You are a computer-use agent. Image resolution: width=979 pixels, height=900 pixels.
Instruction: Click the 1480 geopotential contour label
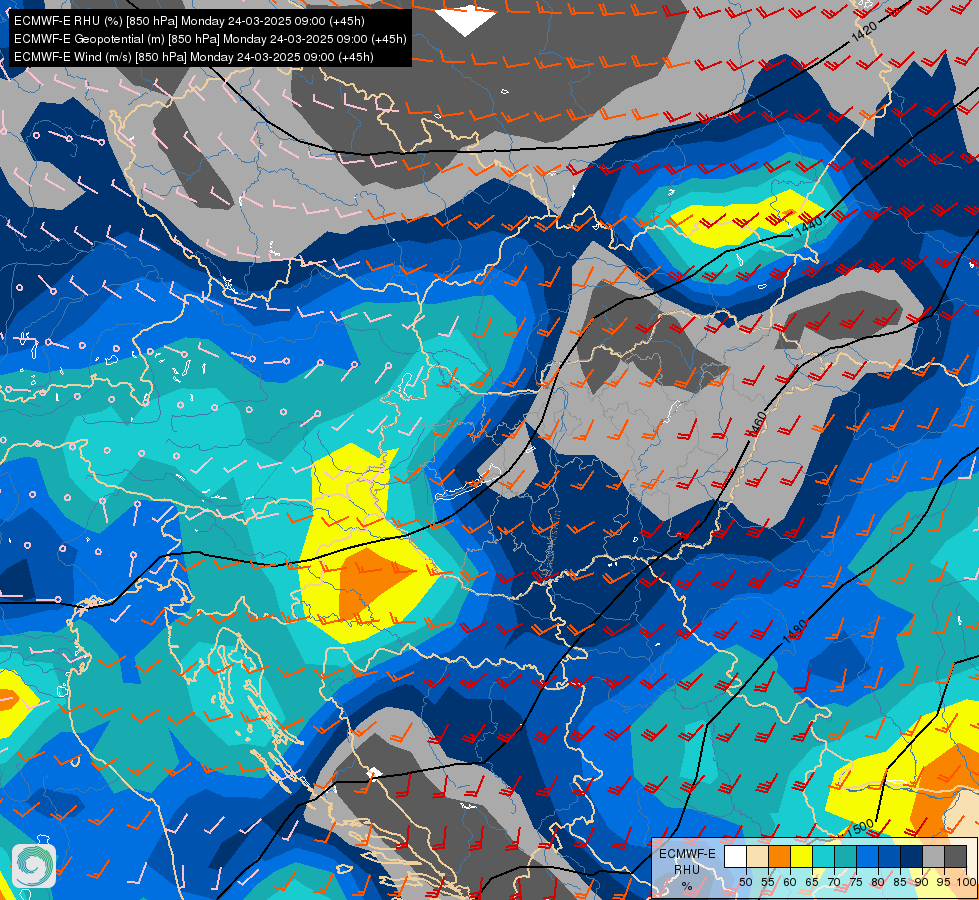tap(795, 631)
